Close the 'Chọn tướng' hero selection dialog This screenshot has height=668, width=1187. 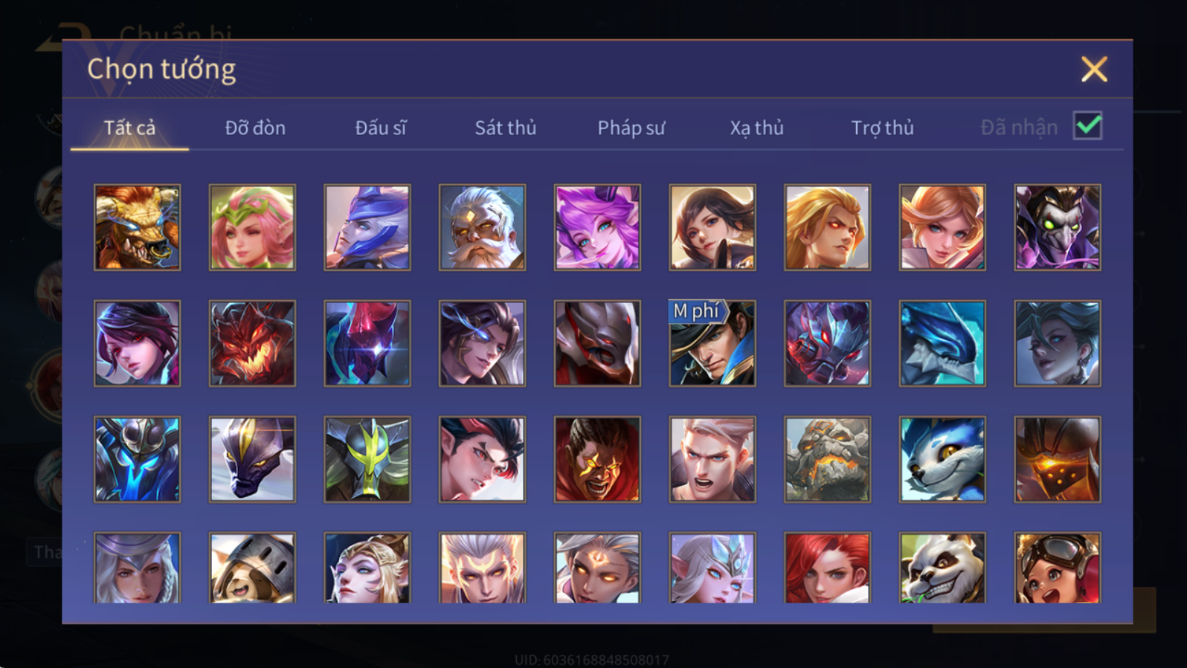click(1094, 69)
